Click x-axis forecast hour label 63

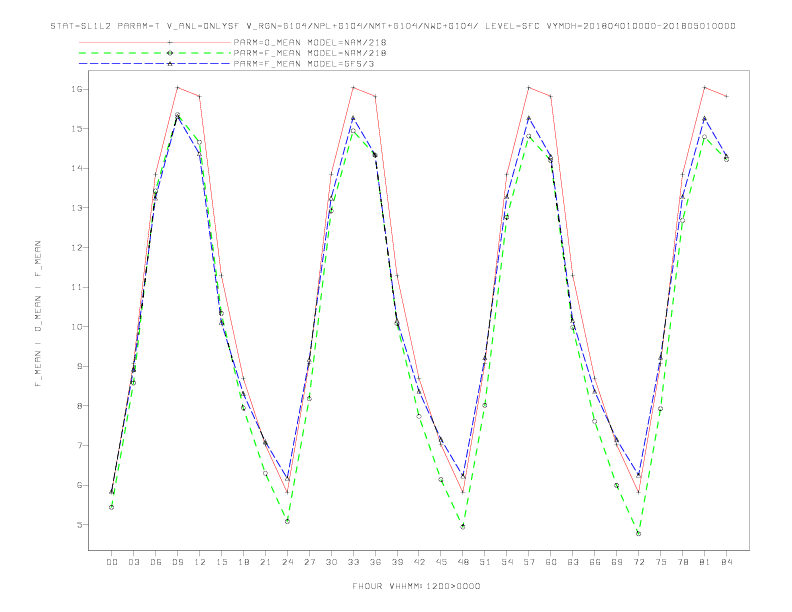click(573, 562)
